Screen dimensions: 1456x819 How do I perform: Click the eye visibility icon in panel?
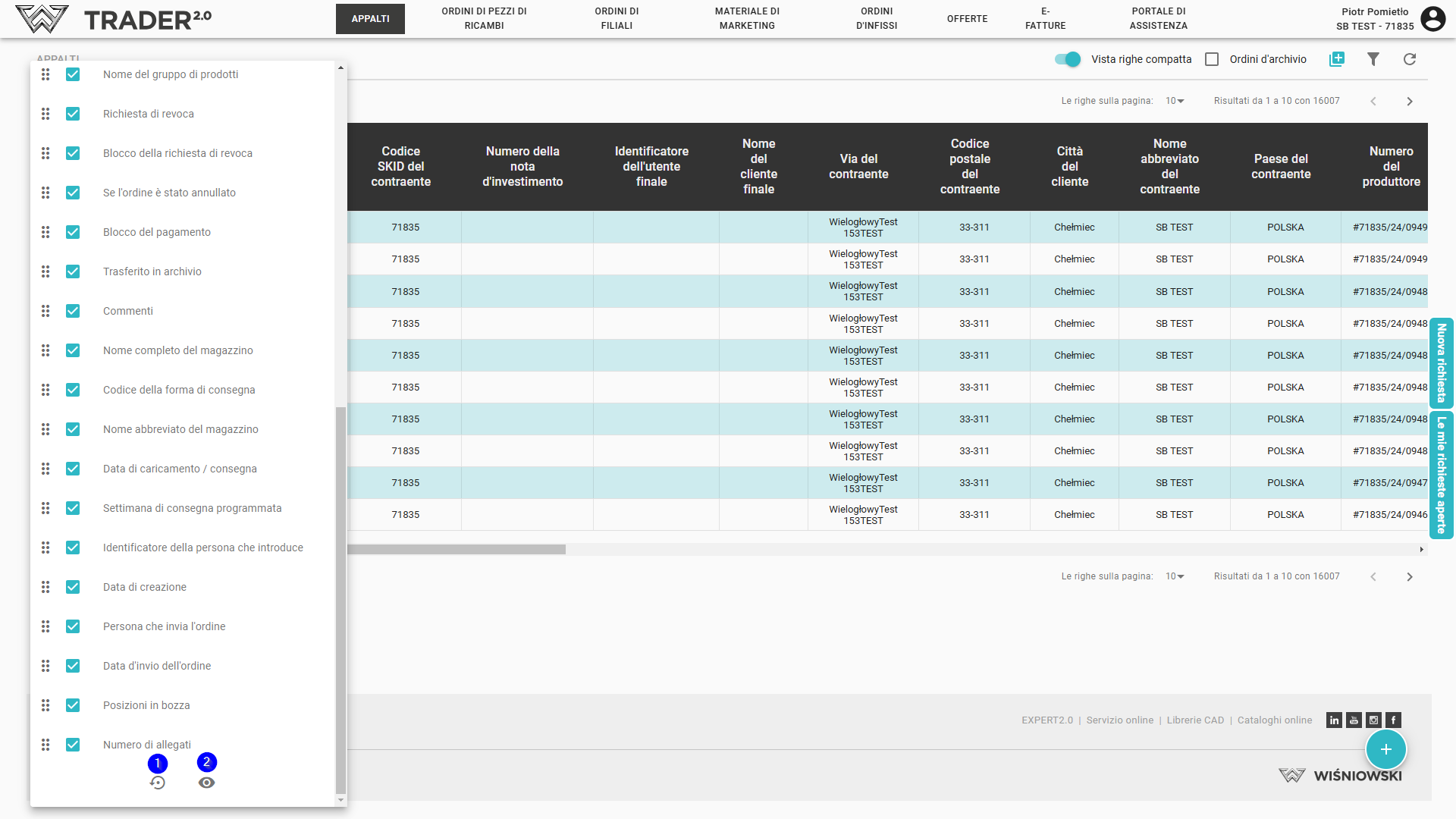click(x=206, y=783)
